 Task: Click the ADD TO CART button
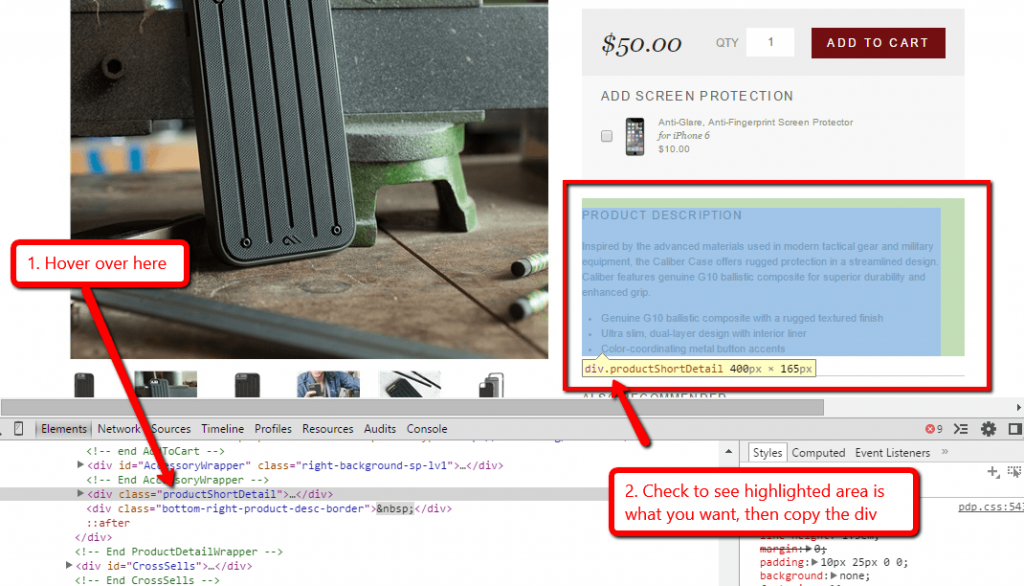(878, 42)
